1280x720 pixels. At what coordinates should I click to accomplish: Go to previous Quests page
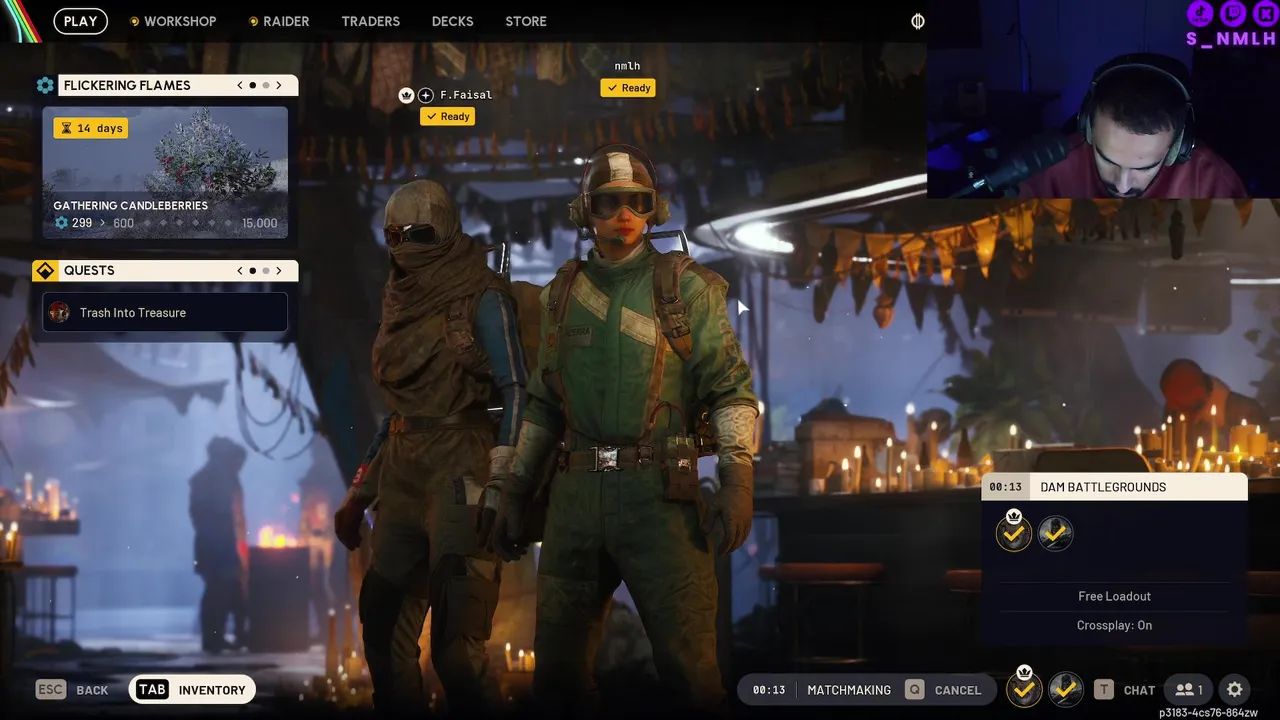(x=240, y=270)
